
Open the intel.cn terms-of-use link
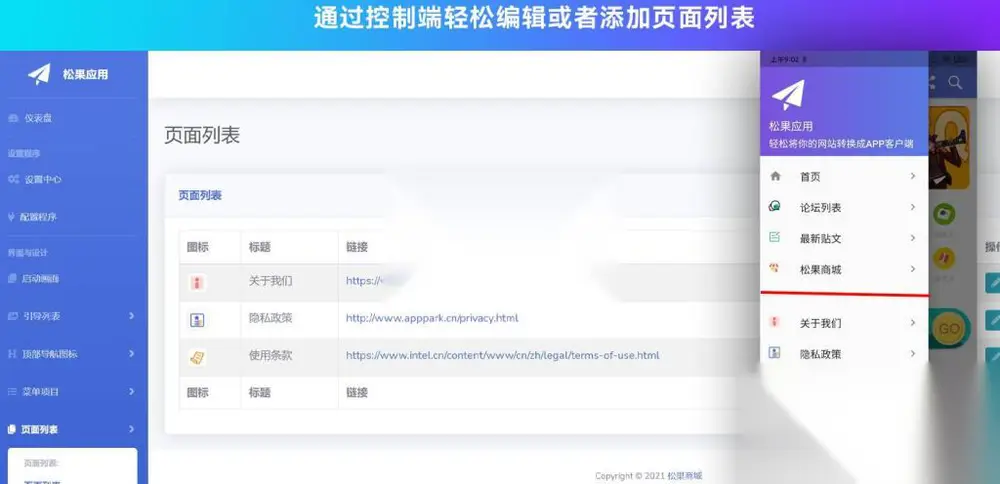pyautogui.click(x=503, y=355)
